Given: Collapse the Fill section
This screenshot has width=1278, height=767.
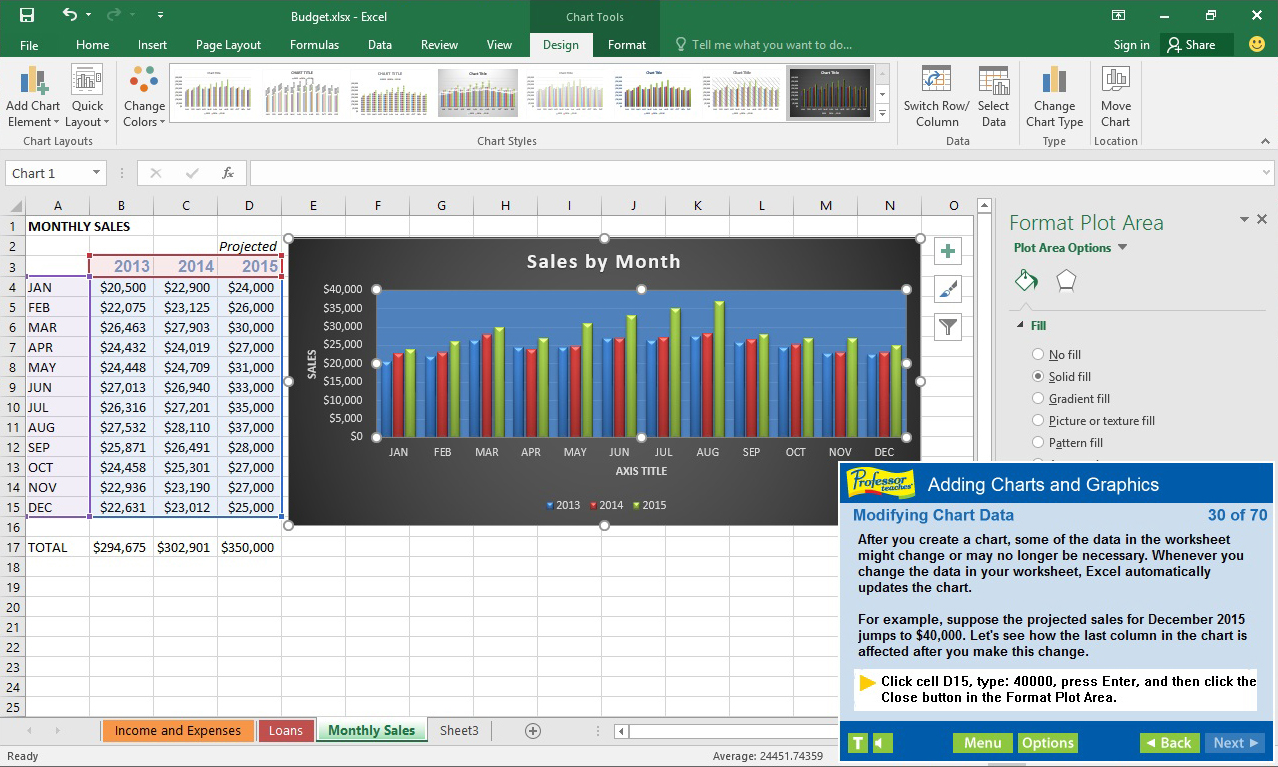Looking at the screenshot, I should coord(1020,325).
